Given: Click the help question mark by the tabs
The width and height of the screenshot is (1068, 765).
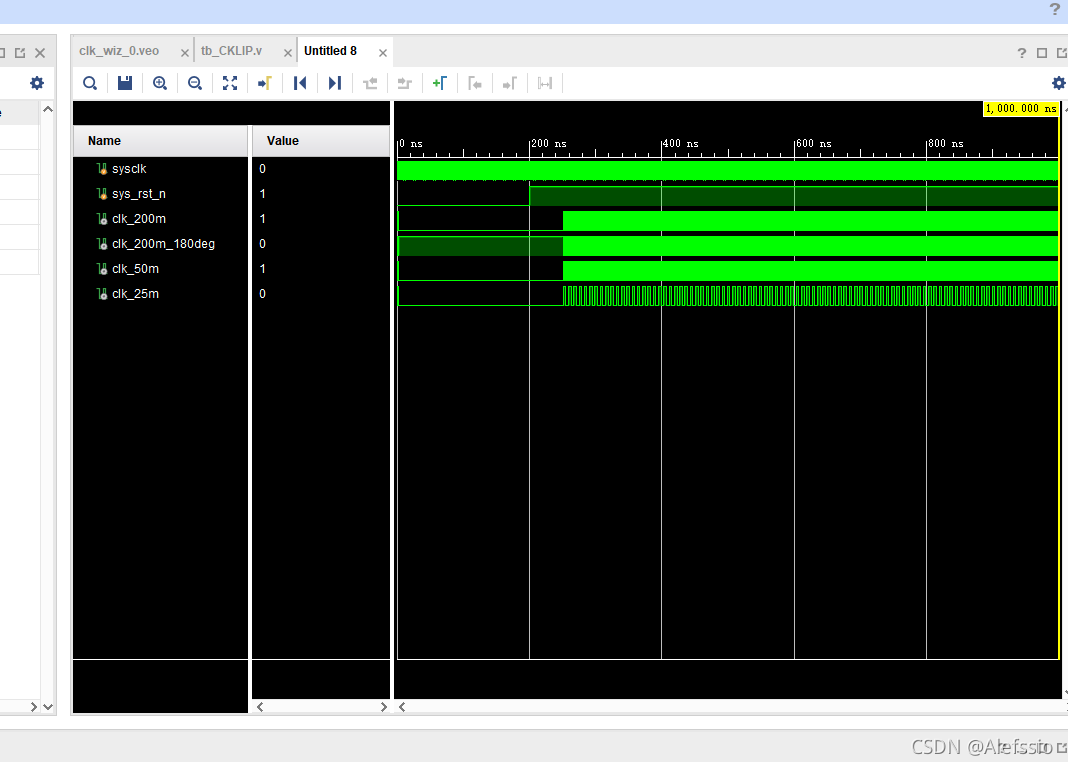Looking at the screenshot, I should coord(1022,53).
